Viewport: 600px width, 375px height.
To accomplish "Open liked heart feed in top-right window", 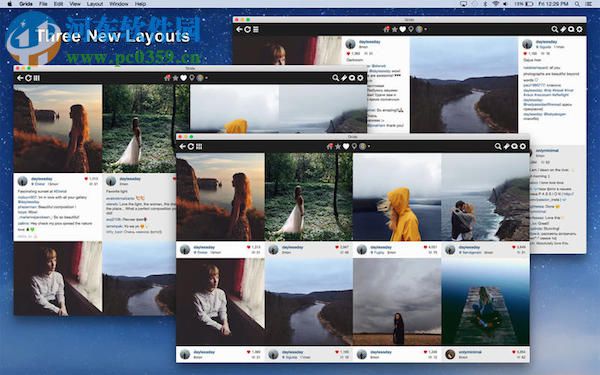I will pos(403,29).
